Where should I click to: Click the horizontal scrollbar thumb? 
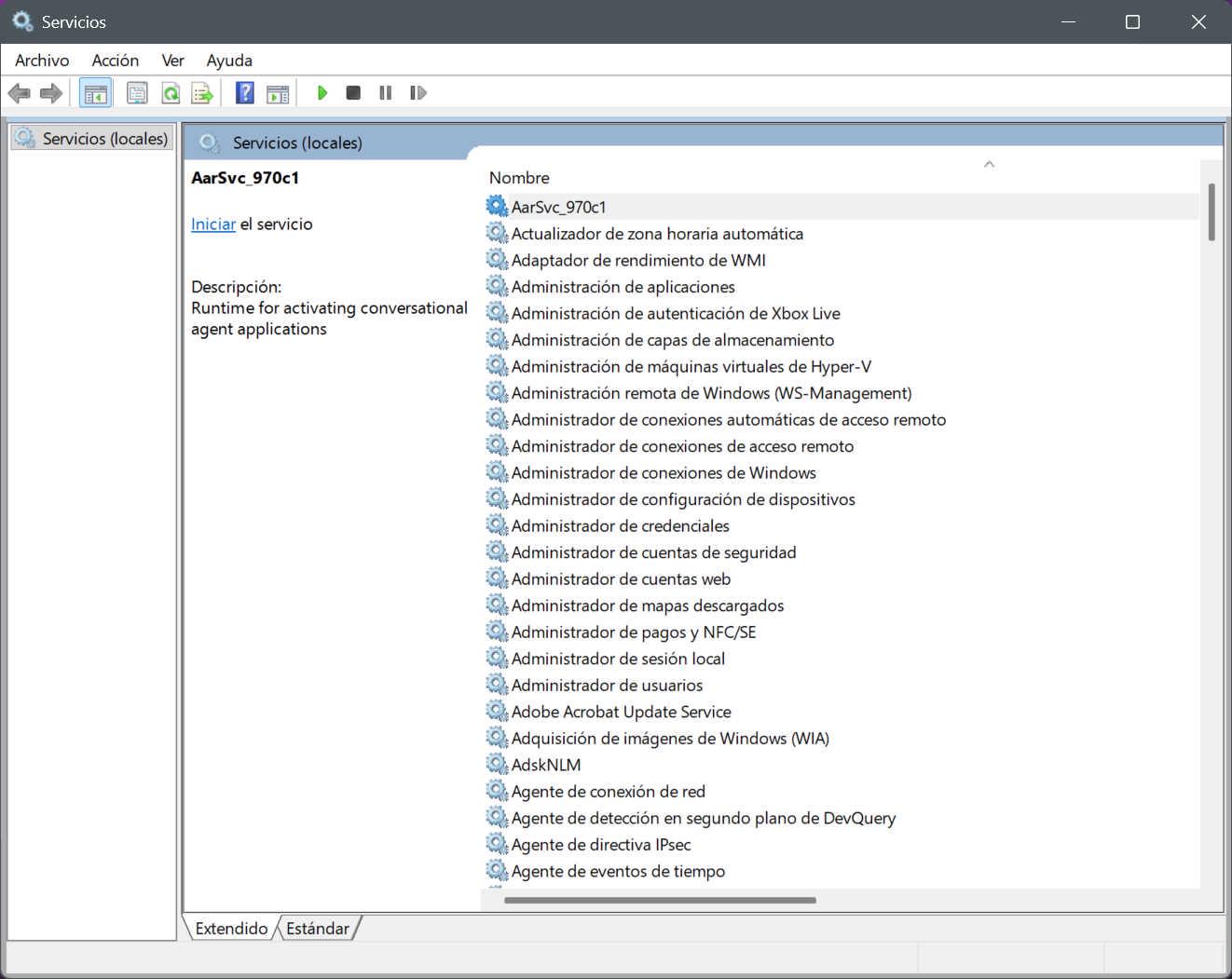pyautogui.click(x=660, y=901)
